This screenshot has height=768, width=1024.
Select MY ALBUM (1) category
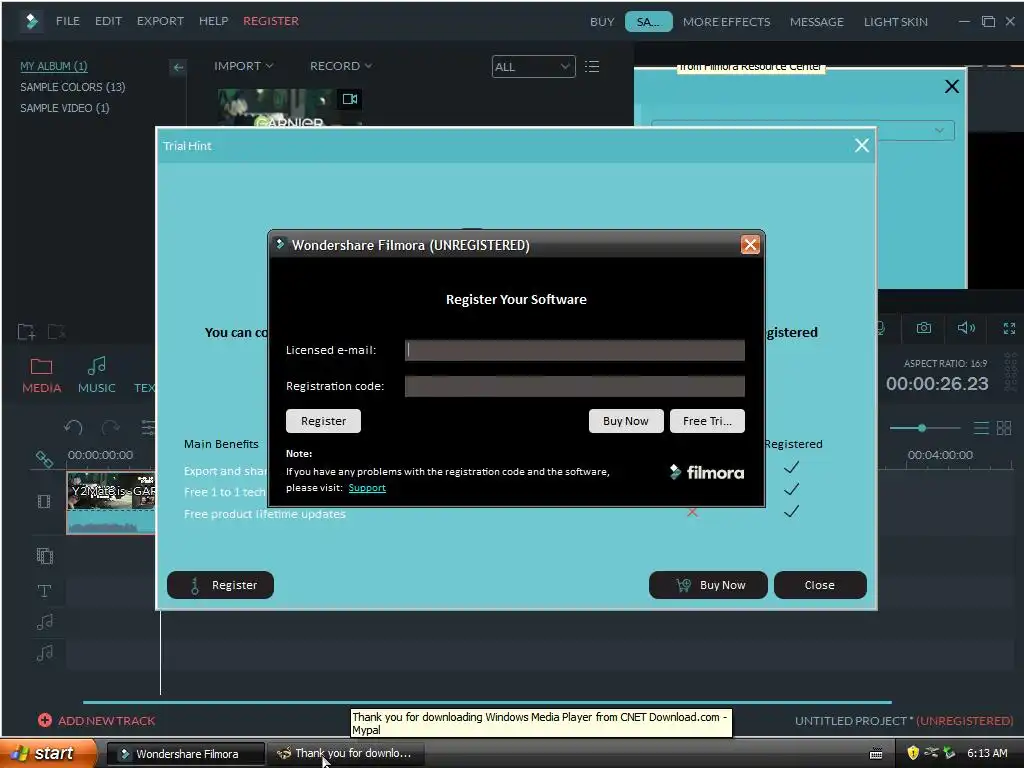pyautogui.click(x=54, y=66)
